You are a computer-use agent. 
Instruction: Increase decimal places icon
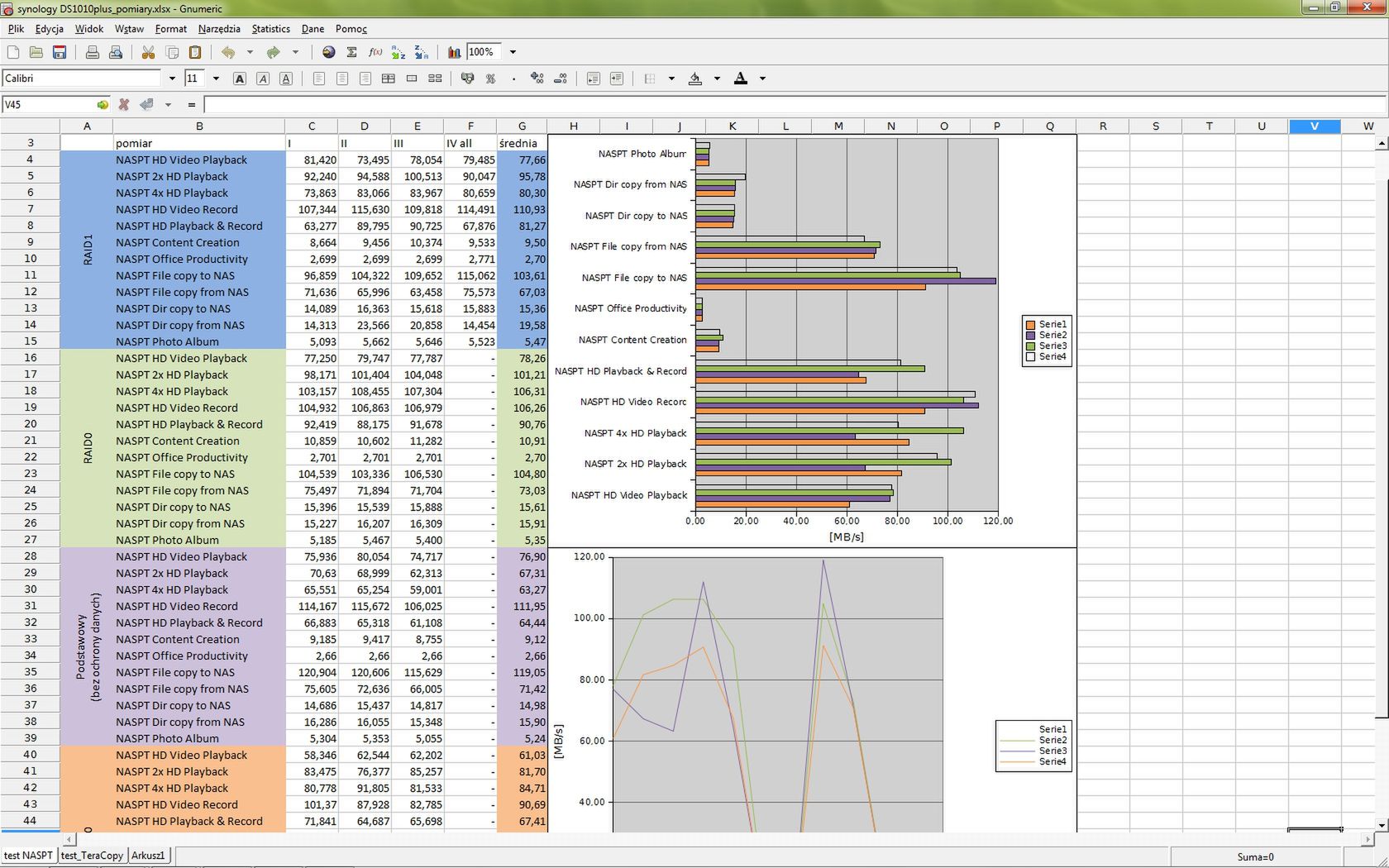click(537, 78)
